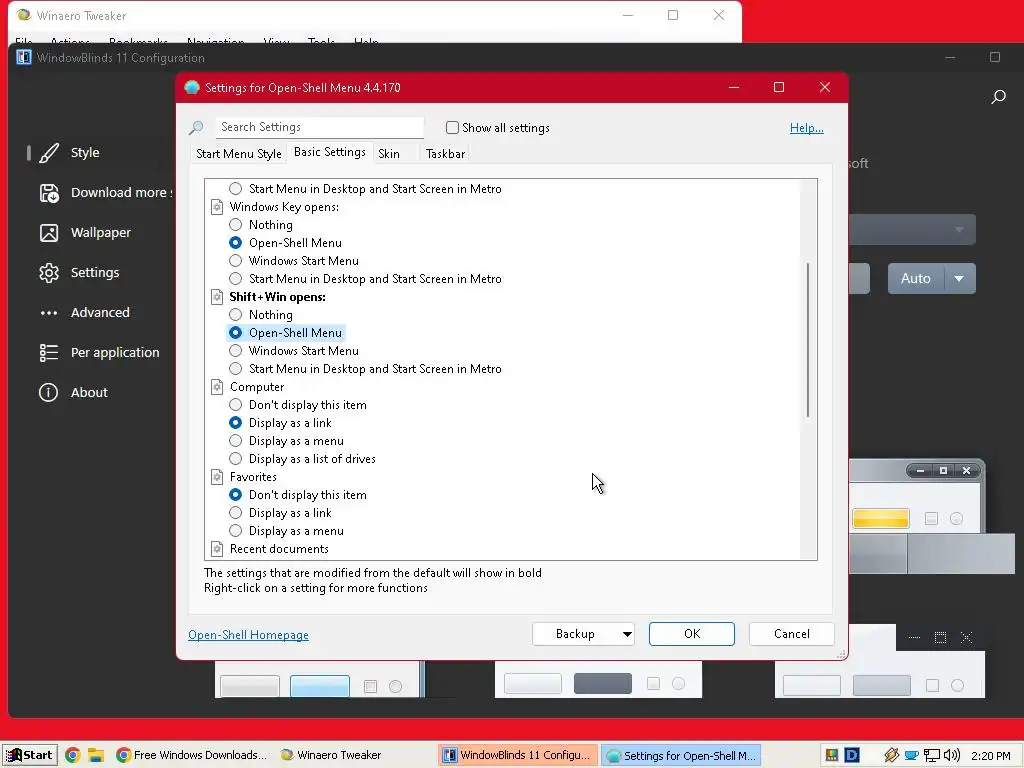Click the taskbar clock showing 2:20 PM

[x=991, y=756]
